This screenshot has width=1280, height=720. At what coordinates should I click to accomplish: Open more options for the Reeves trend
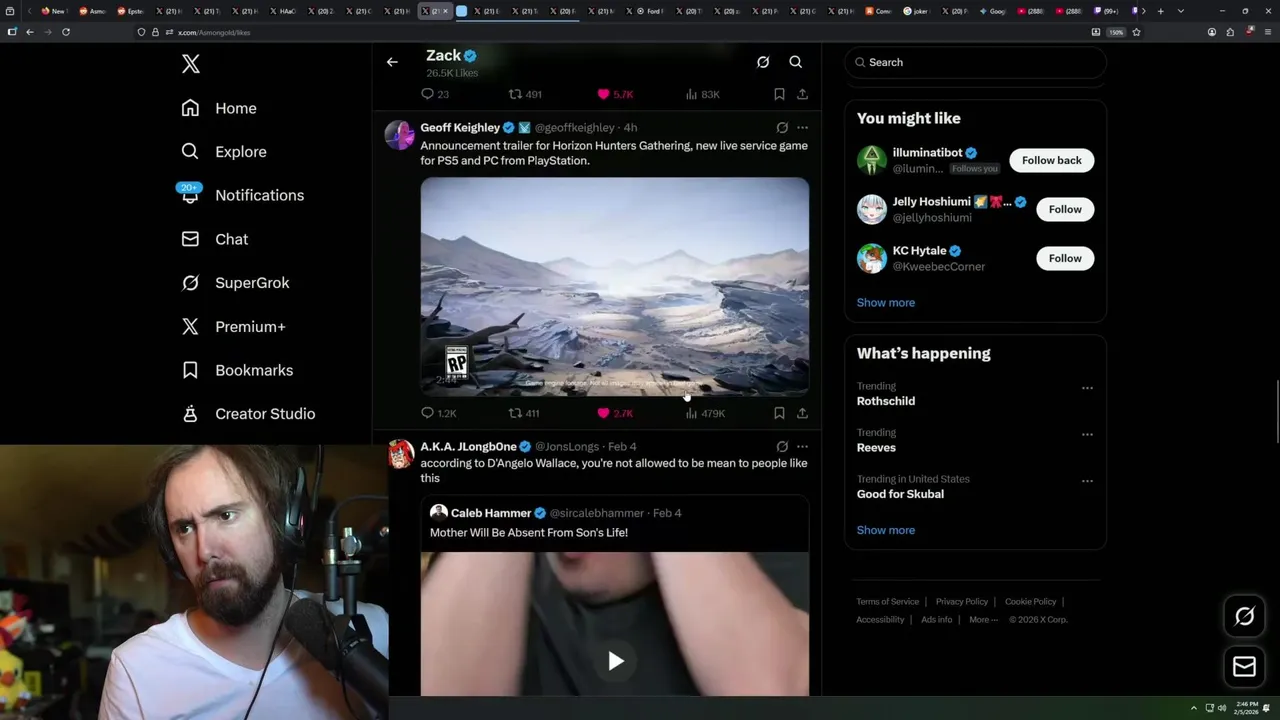[1087, 434]
